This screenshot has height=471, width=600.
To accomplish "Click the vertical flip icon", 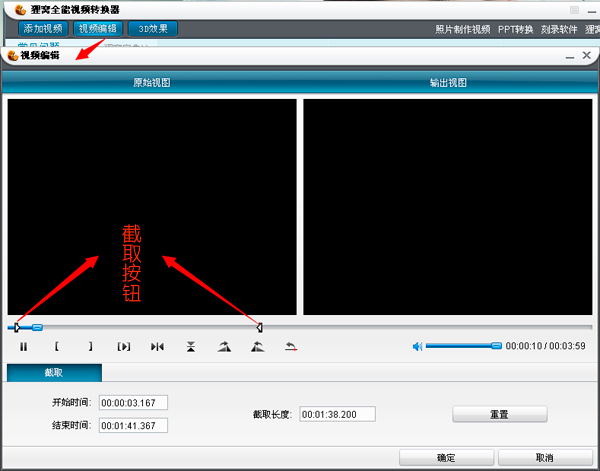I will (191, 347).
